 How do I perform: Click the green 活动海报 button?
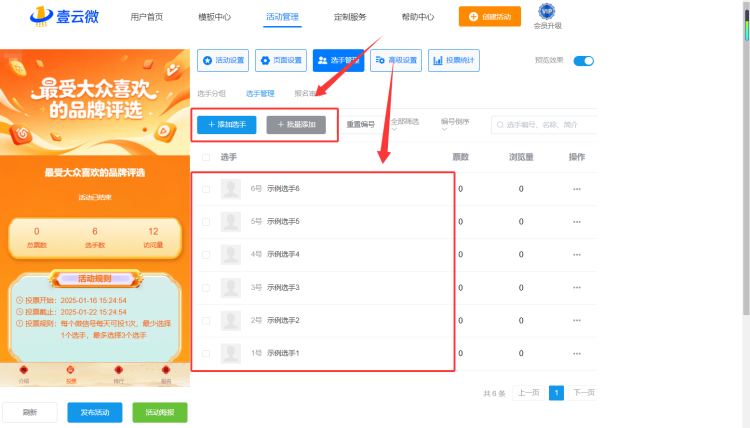pos(160,412)
